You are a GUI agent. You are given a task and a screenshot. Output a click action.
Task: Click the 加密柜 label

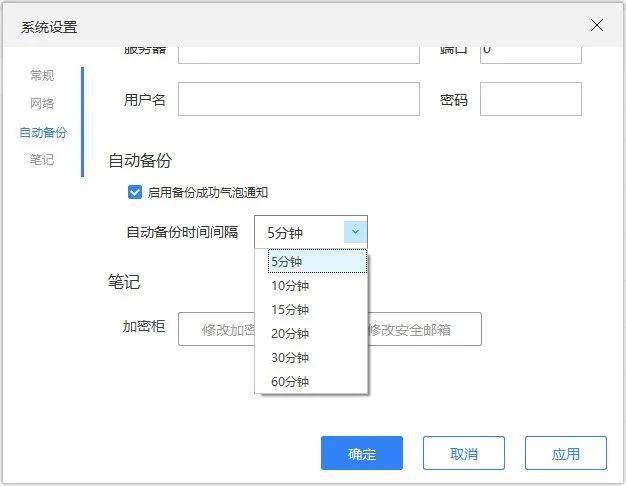point(144,326)
